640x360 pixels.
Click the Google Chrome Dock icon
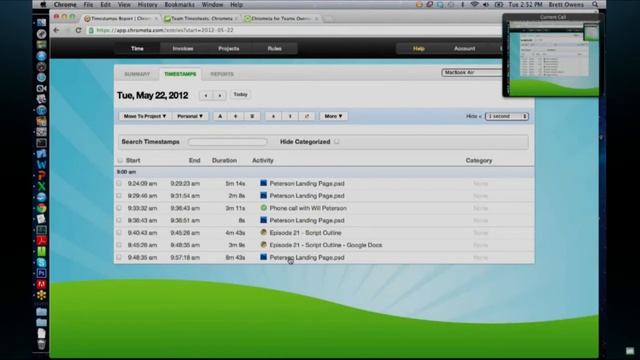click(x=42, y=208)
